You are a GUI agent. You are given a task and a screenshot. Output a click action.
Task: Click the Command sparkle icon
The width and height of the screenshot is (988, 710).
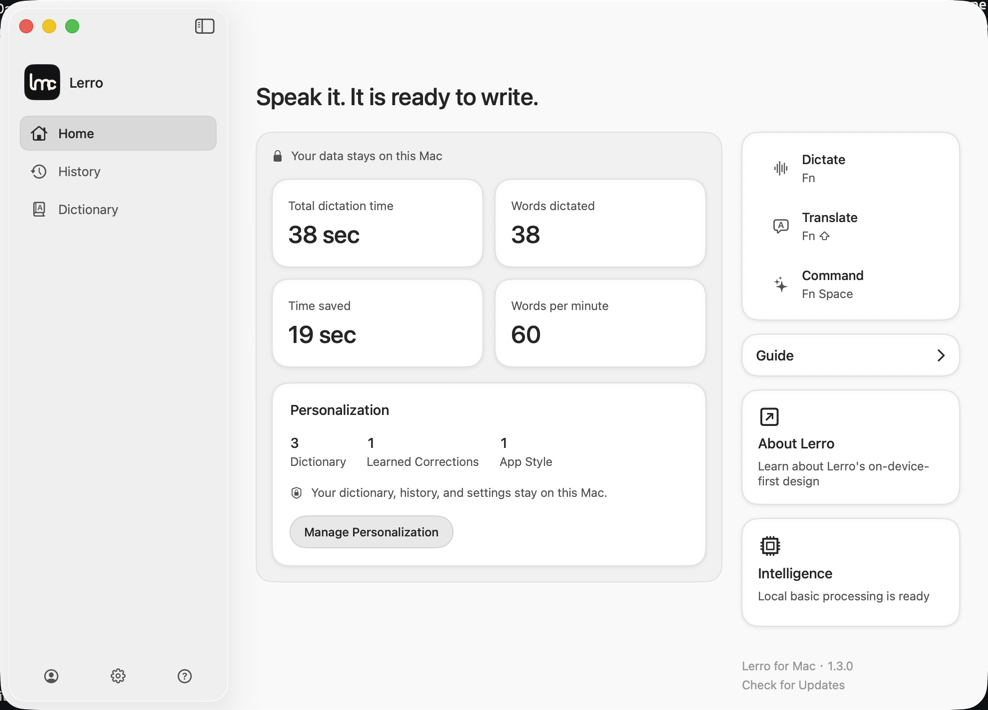tap(781, 284)
